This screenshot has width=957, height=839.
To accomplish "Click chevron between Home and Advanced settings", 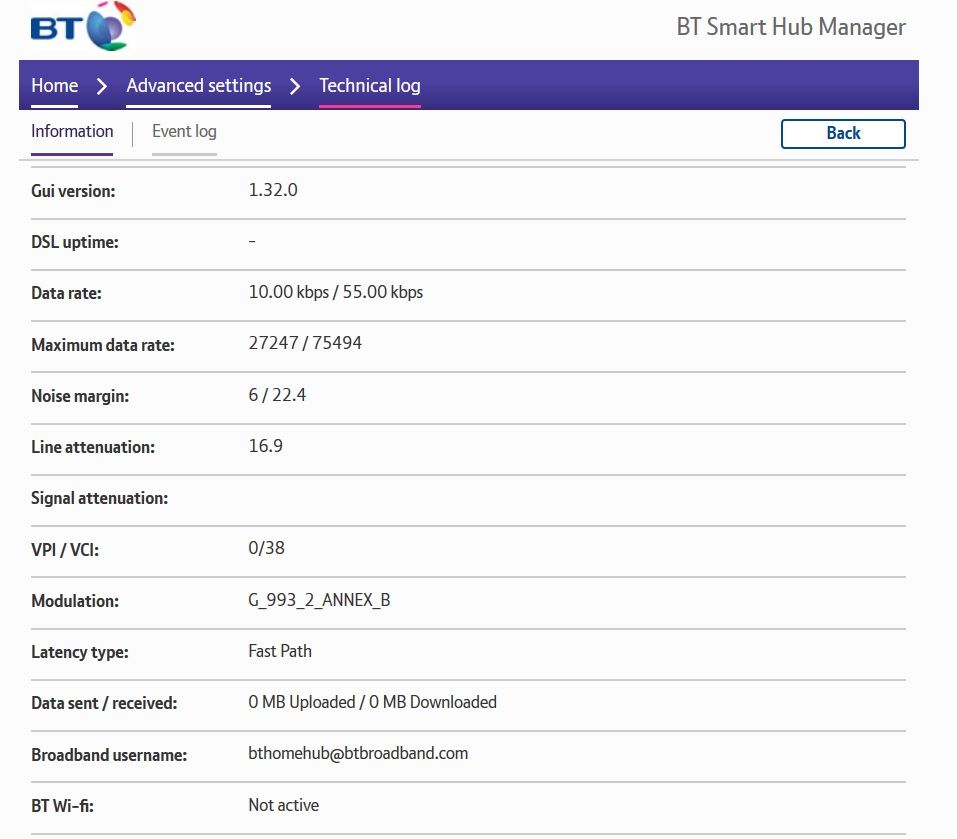I will click(102, 87).
